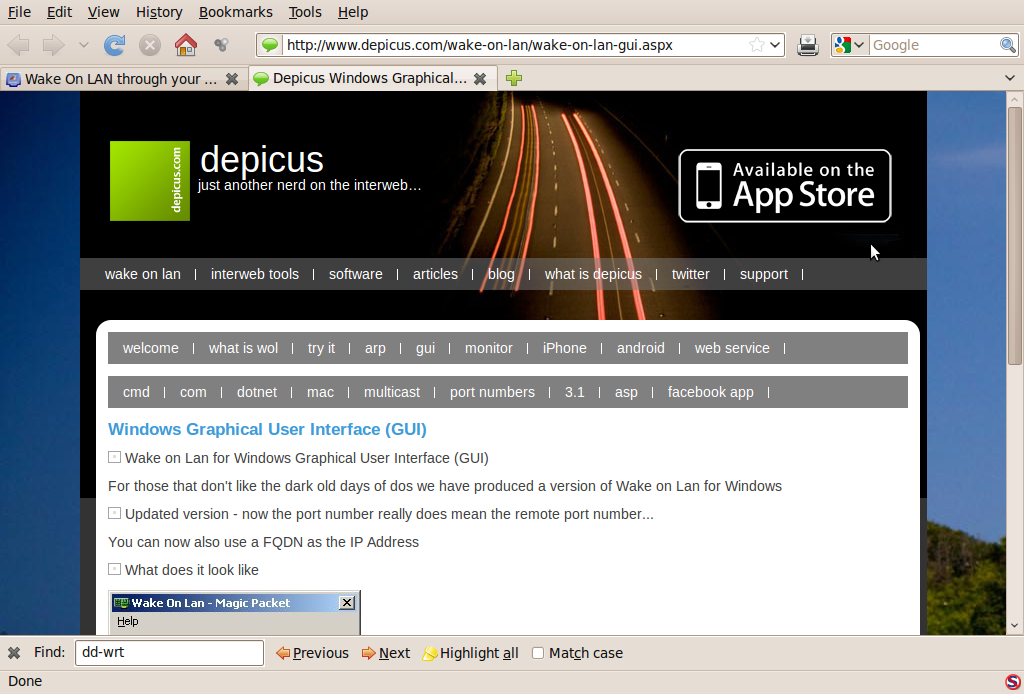Bookmark page with star icon

pos(757,45)
